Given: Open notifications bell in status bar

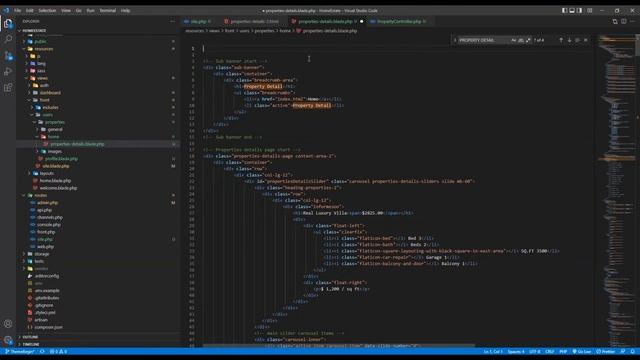Looking at the screenshot, I should point(632,351).
